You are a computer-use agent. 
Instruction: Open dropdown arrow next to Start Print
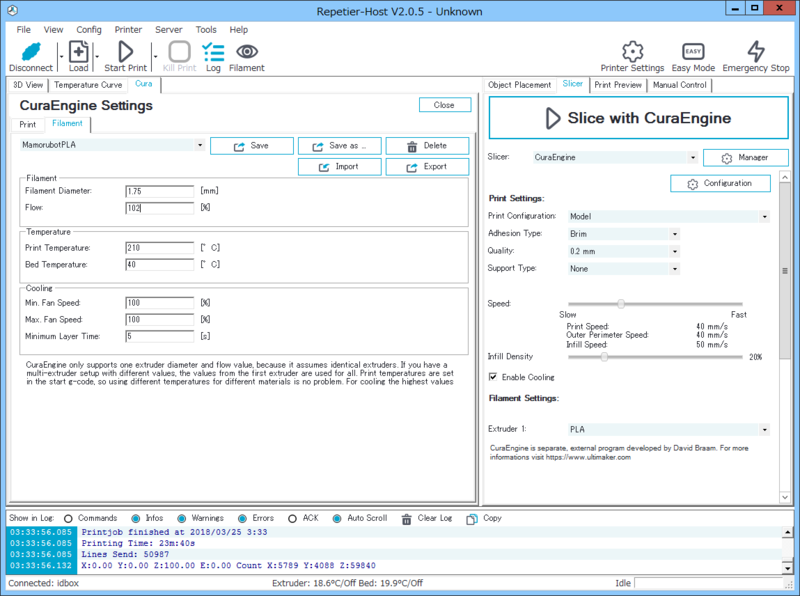coord(156,57)
